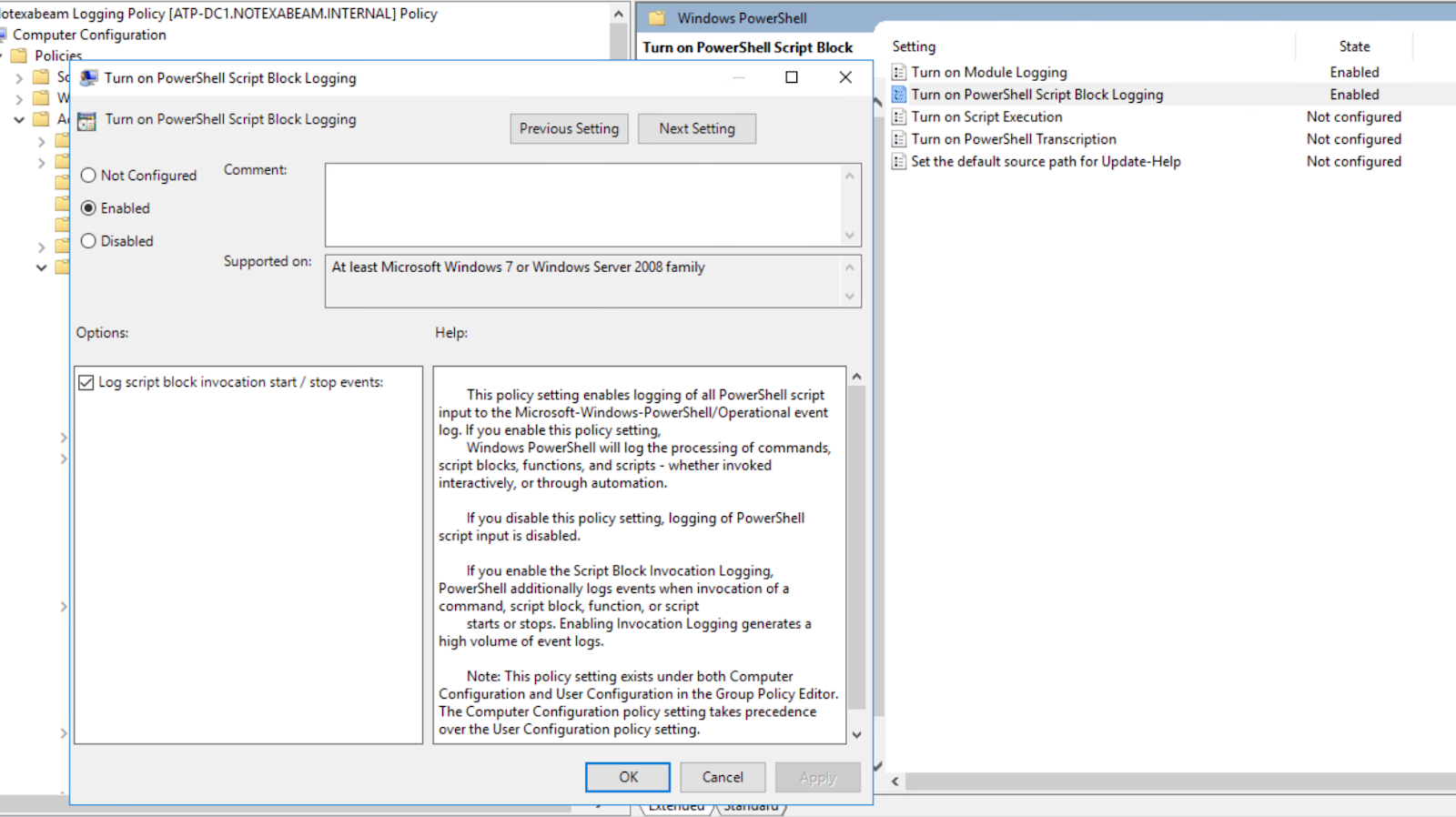Select Turn on Script Execution setting
Screen dimensions: 1456x817
[986, 116]
